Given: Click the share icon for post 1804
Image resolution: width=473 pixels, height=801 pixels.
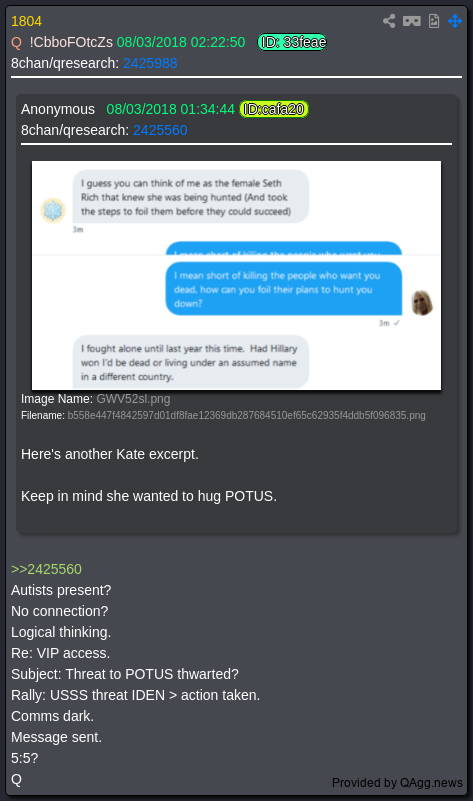Looking at the screenshot, I should point(389,21).
